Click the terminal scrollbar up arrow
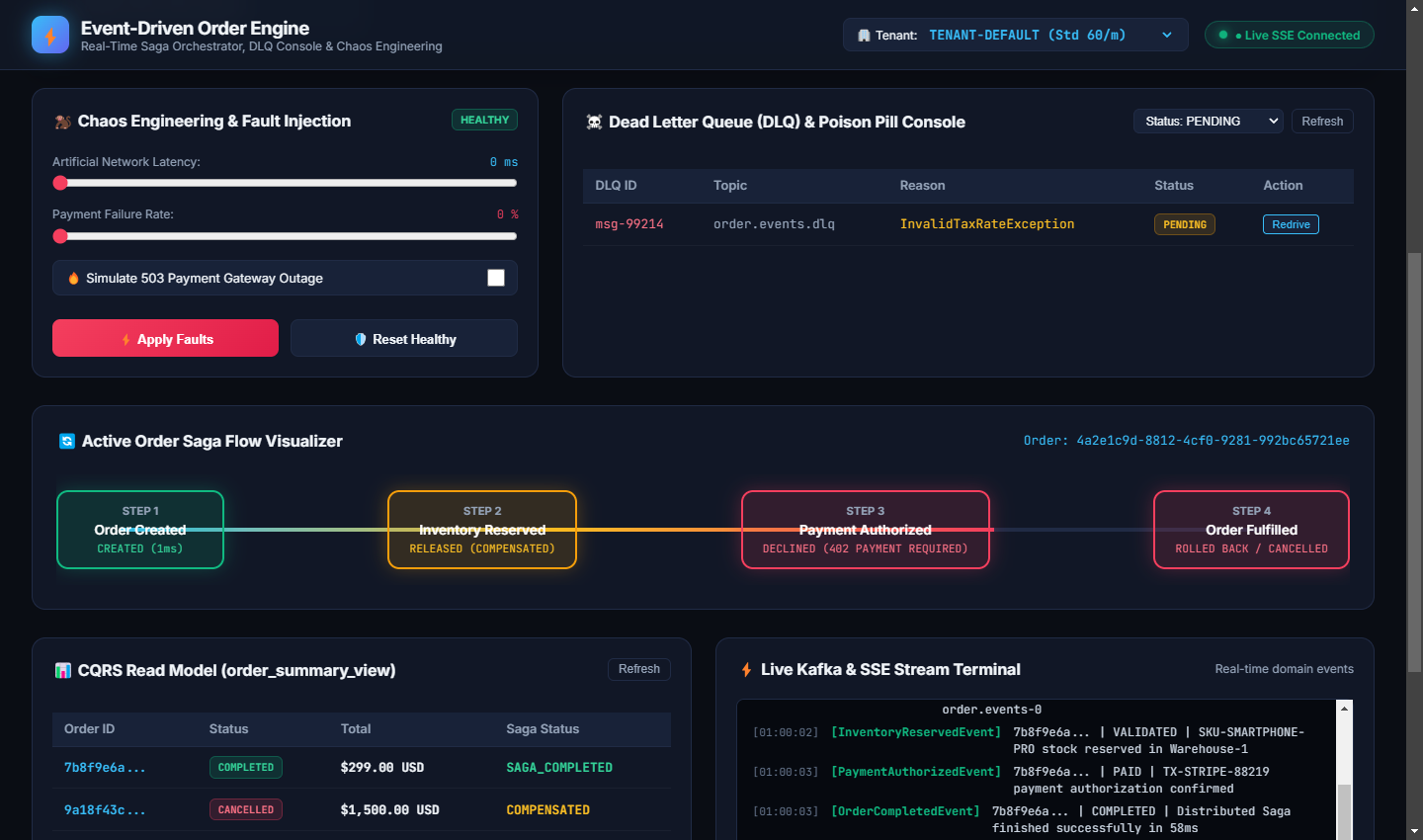 click(1344, 709)
